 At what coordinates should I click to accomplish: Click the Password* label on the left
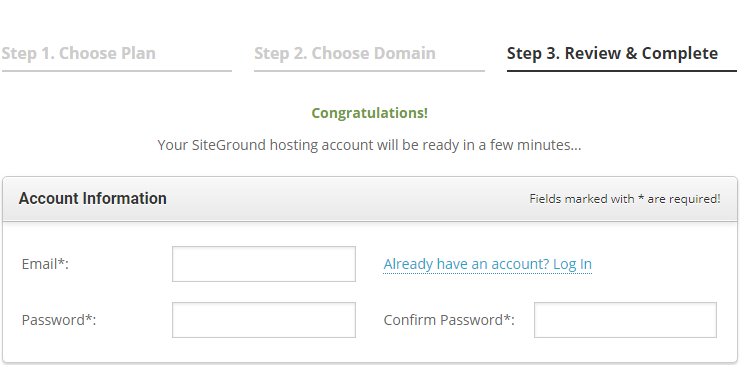tap(59, 320)
